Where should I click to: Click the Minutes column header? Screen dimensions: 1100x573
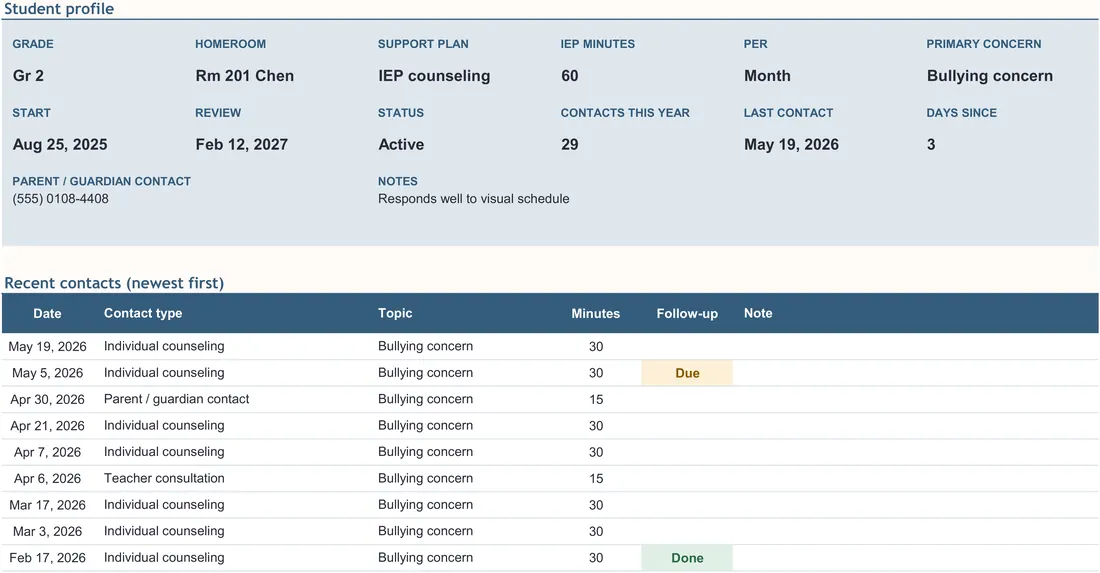pyautogui.click(x=596, y=314)
